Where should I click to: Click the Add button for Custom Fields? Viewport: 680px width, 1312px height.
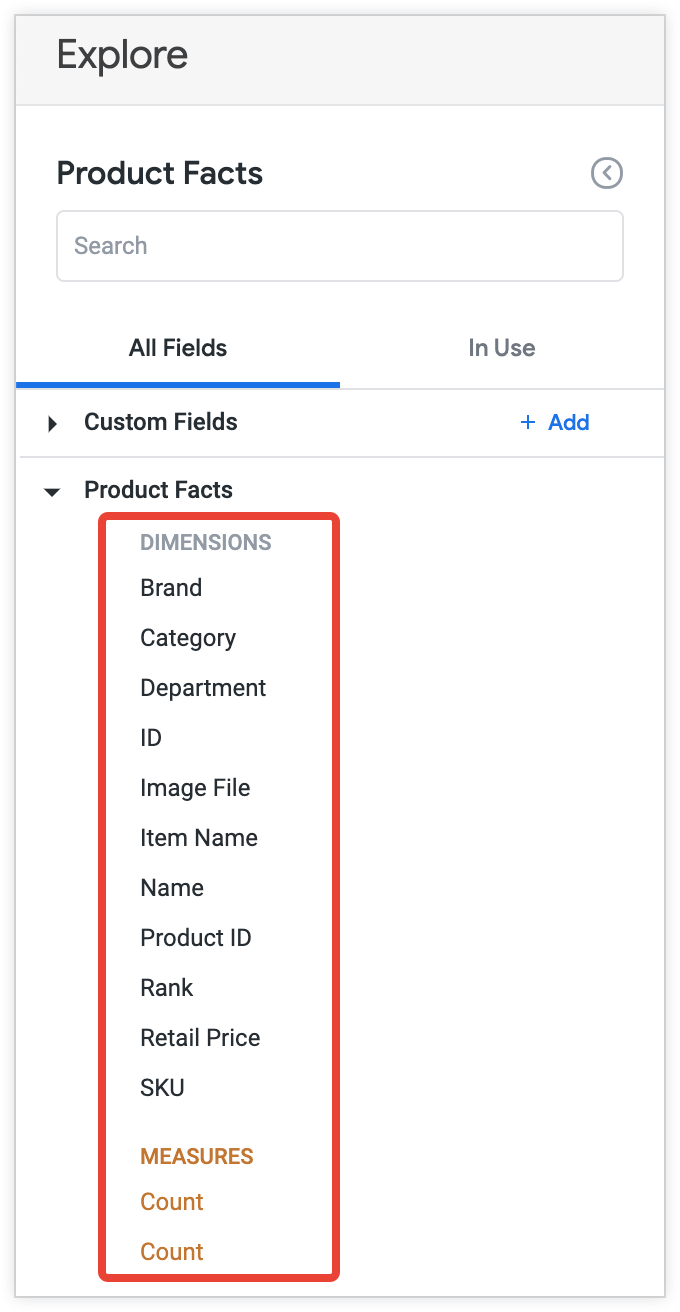(x=555, y=423)
